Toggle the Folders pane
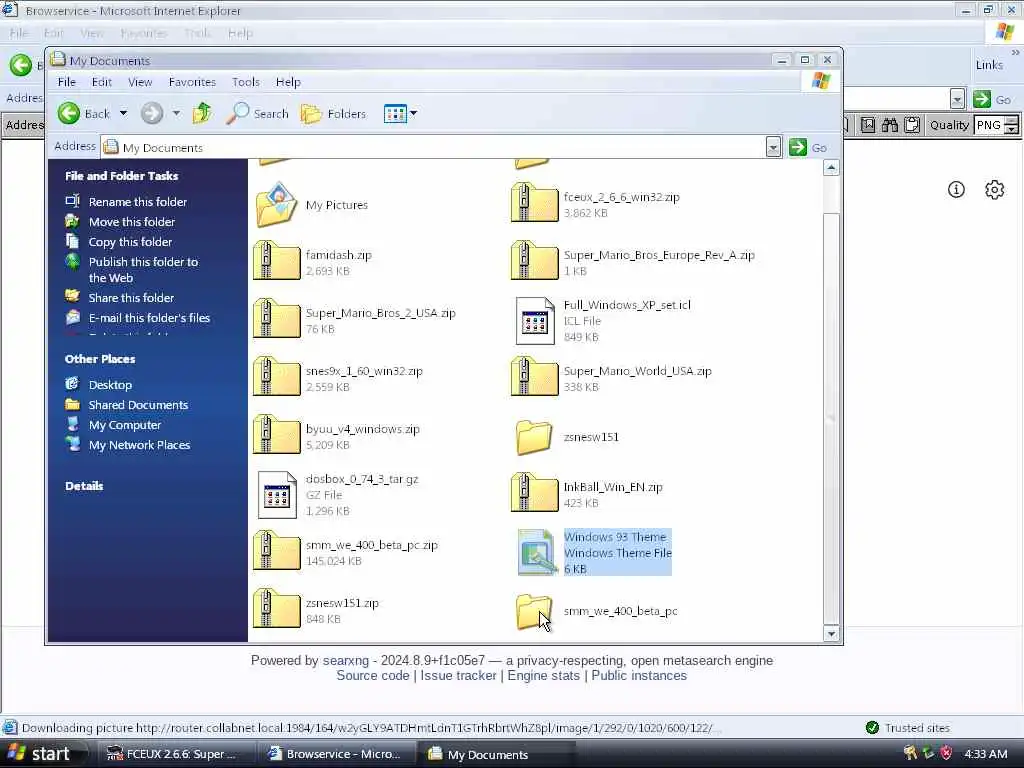The width and height of the screenshot is (1024, 768). [334, 114]
